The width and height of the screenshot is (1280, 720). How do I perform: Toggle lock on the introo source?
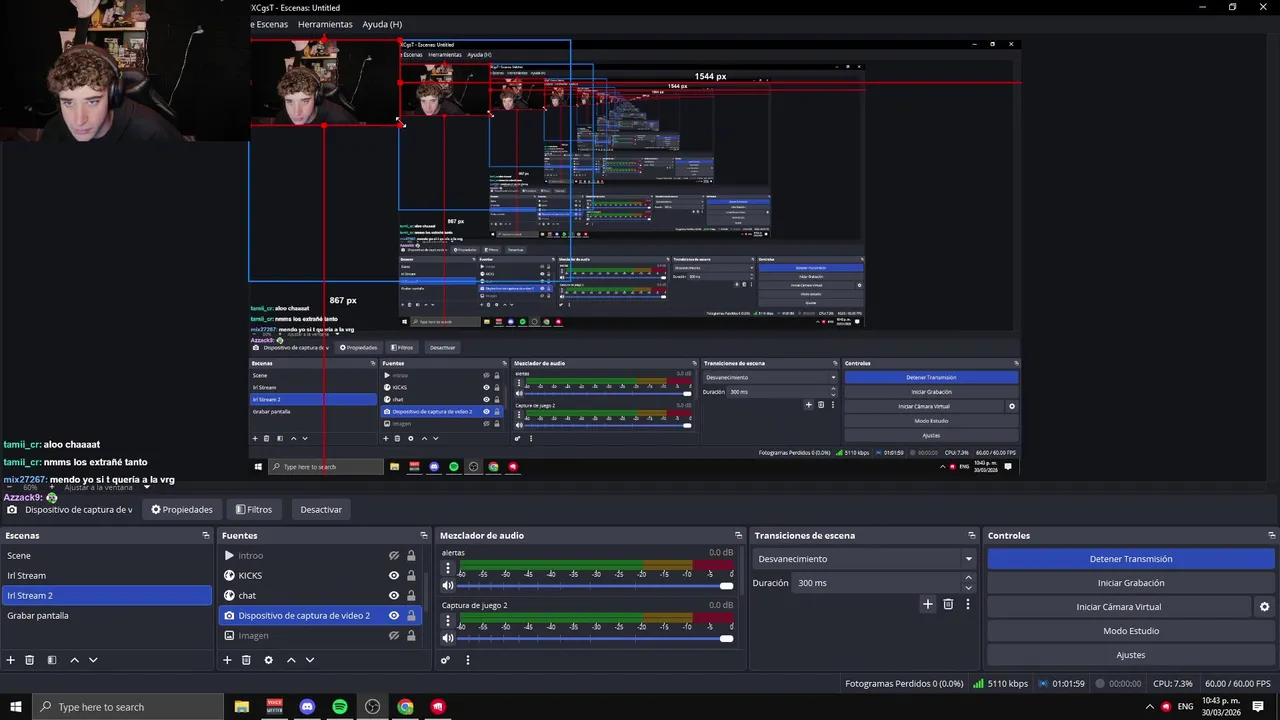411,556
